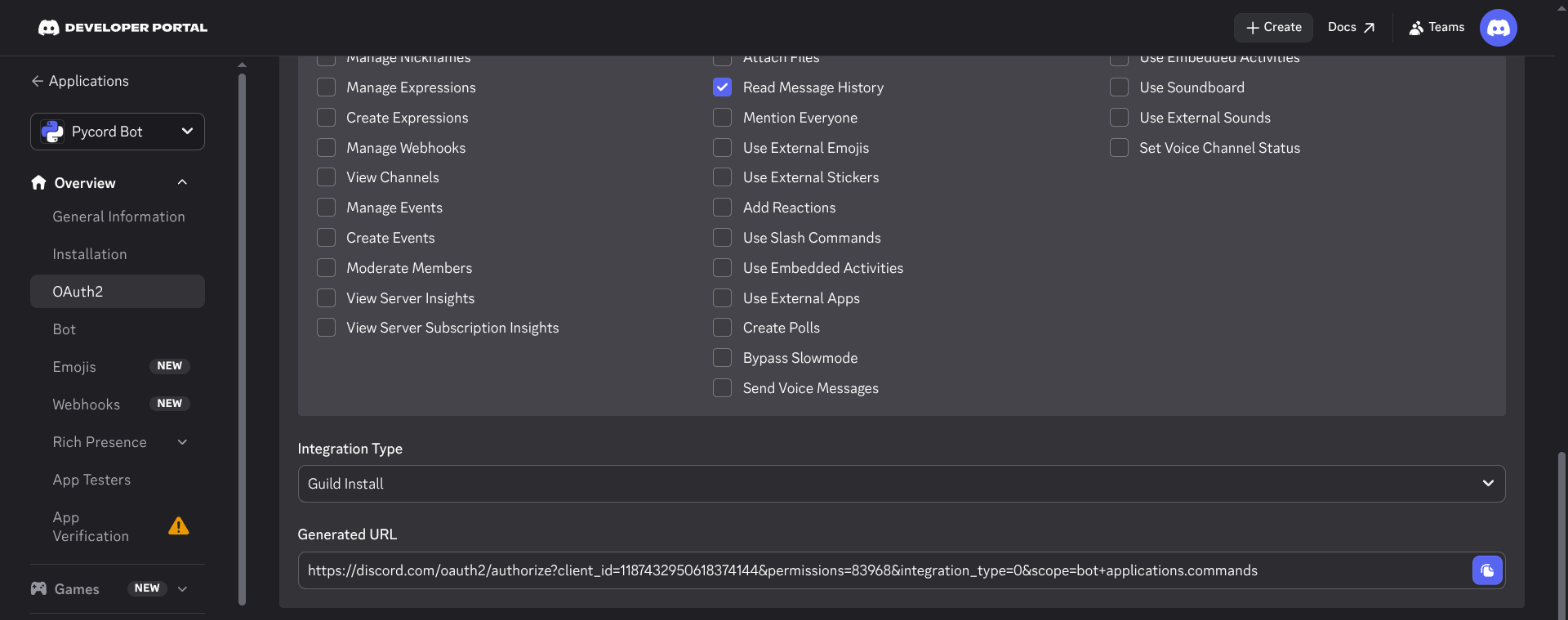Check Use External Sounds permission
The height and width of the screenshot is (620, 1568).
(x=1119, y=117)
